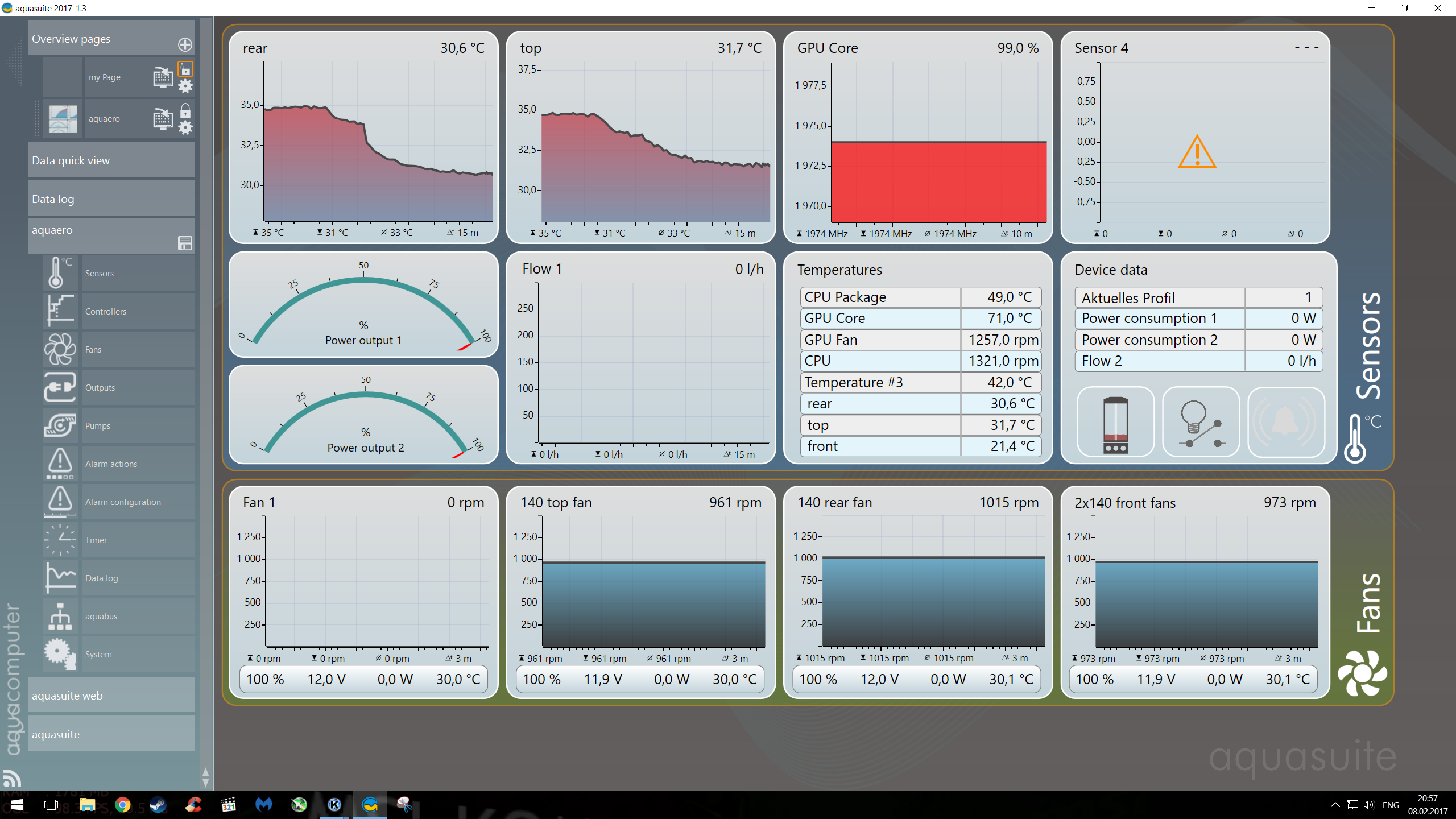Open CCleaner from the taskbar
The height and width of the screenshot is (819, 1456).
pos(193,805)
